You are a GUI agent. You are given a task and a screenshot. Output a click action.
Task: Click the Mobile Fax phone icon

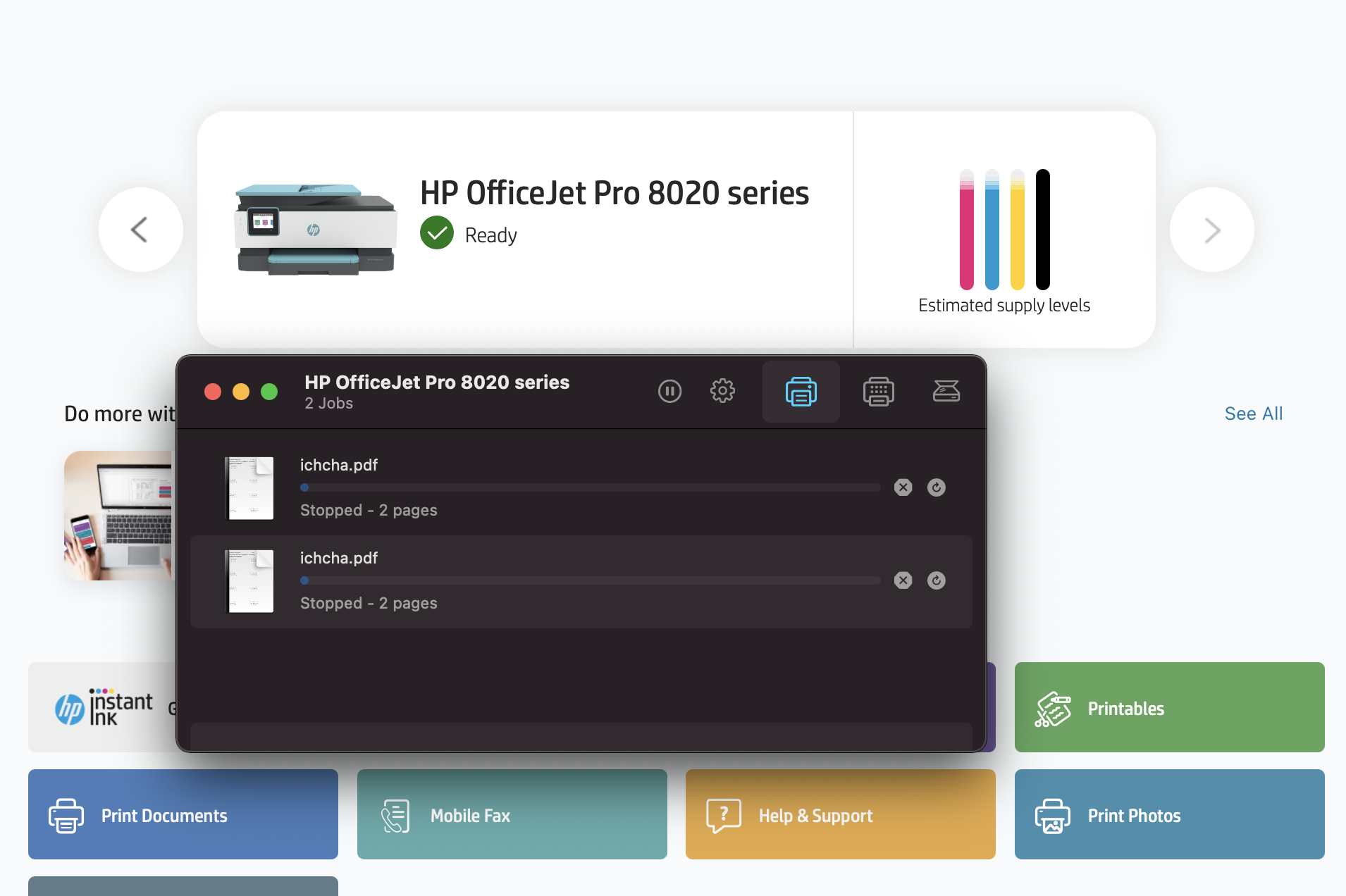395,815
